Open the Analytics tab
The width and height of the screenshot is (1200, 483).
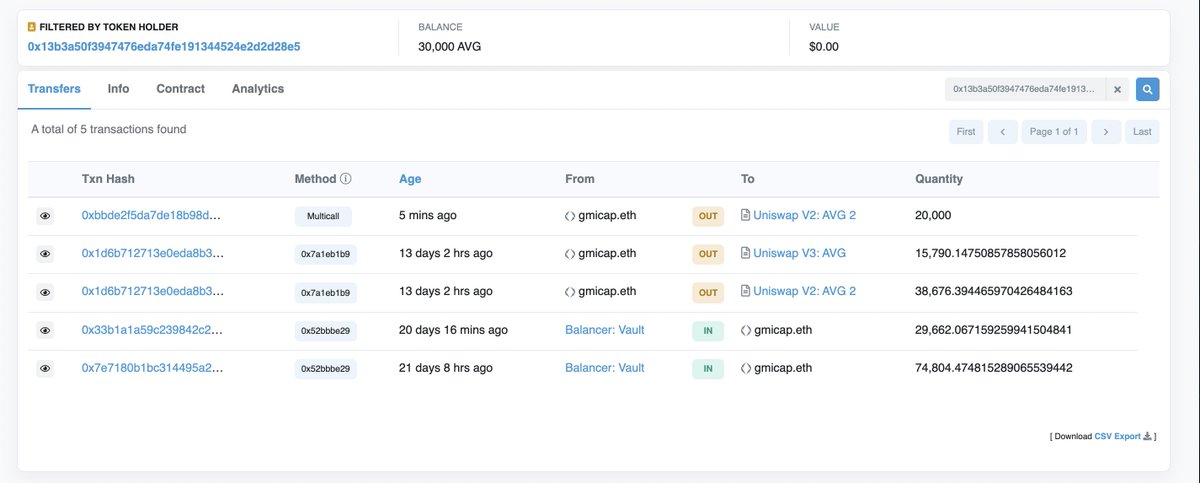(x=258, y=89)
